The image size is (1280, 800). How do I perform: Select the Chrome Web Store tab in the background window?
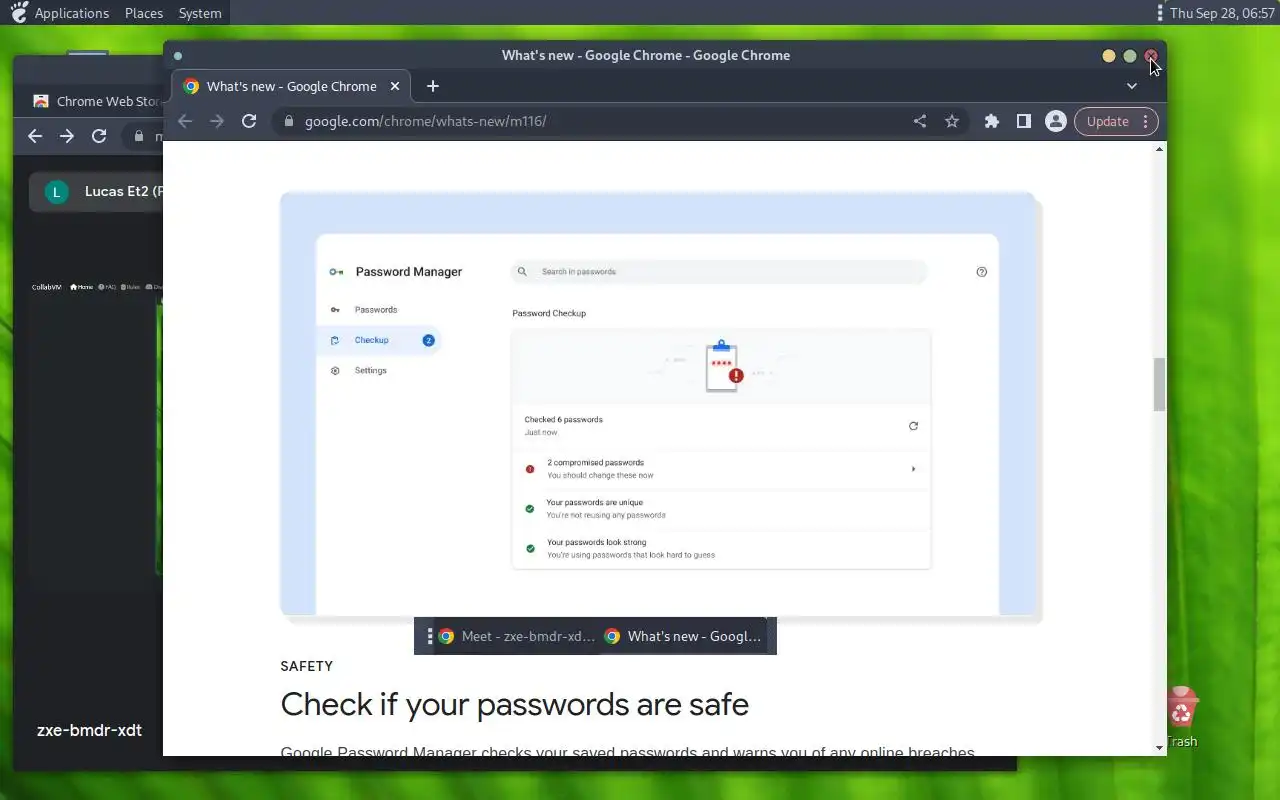click(97, 101)
